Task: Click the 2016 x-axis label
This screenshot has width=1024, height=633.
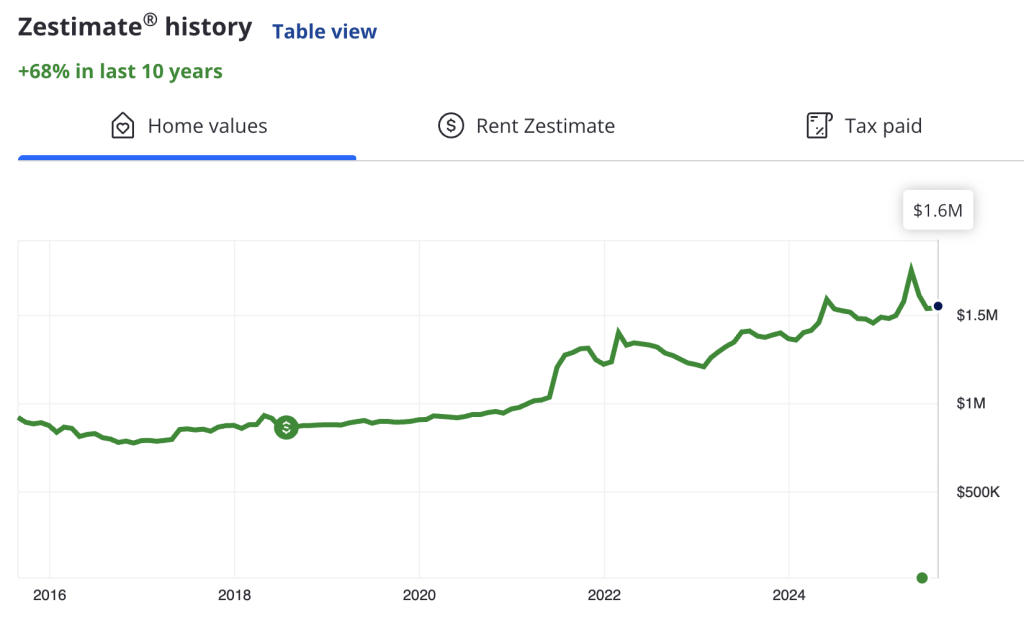Action: click(x=49, y=596)
